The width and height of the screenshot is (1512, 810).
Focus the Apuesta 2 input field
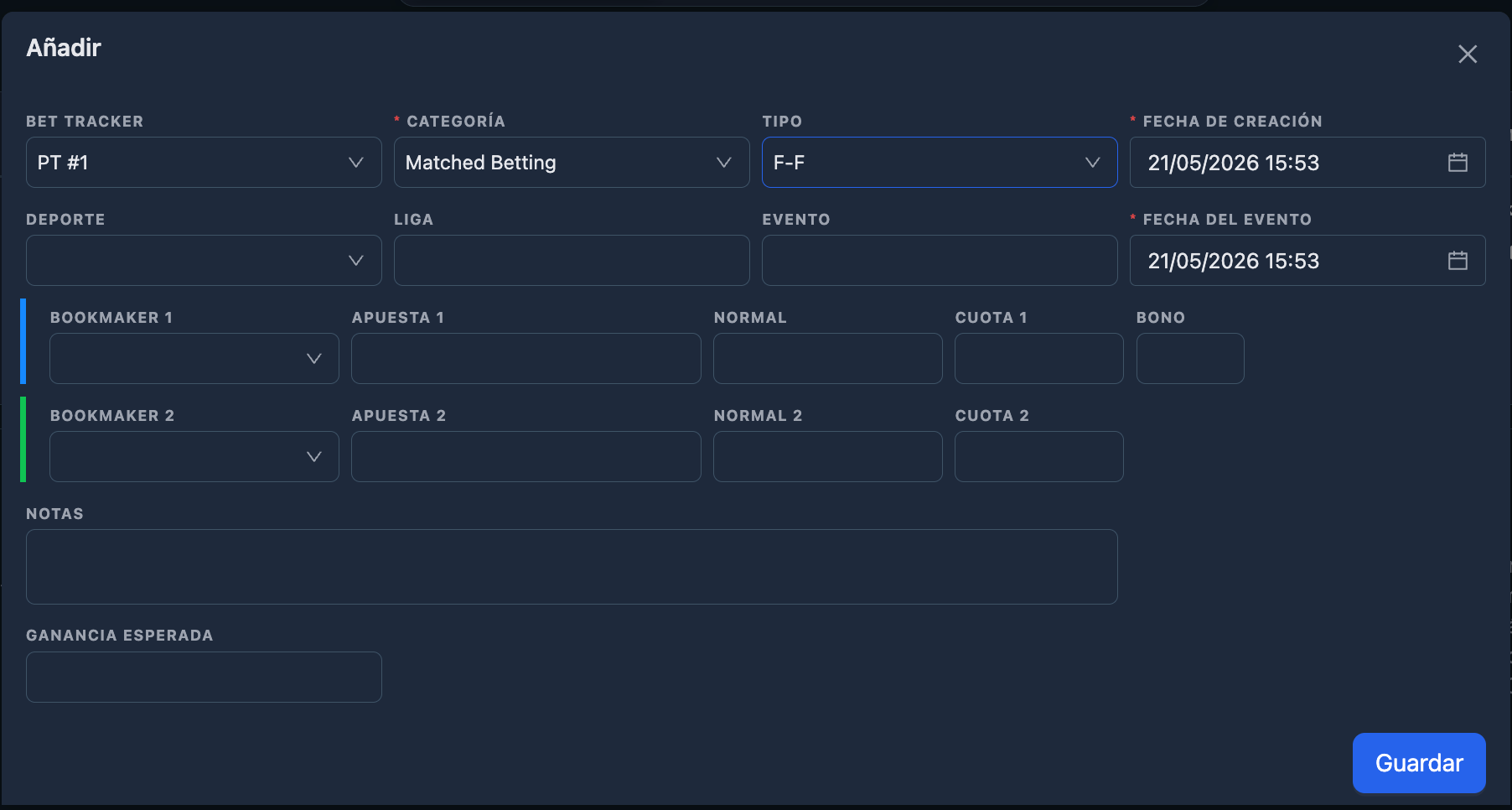tap(526, 457)
